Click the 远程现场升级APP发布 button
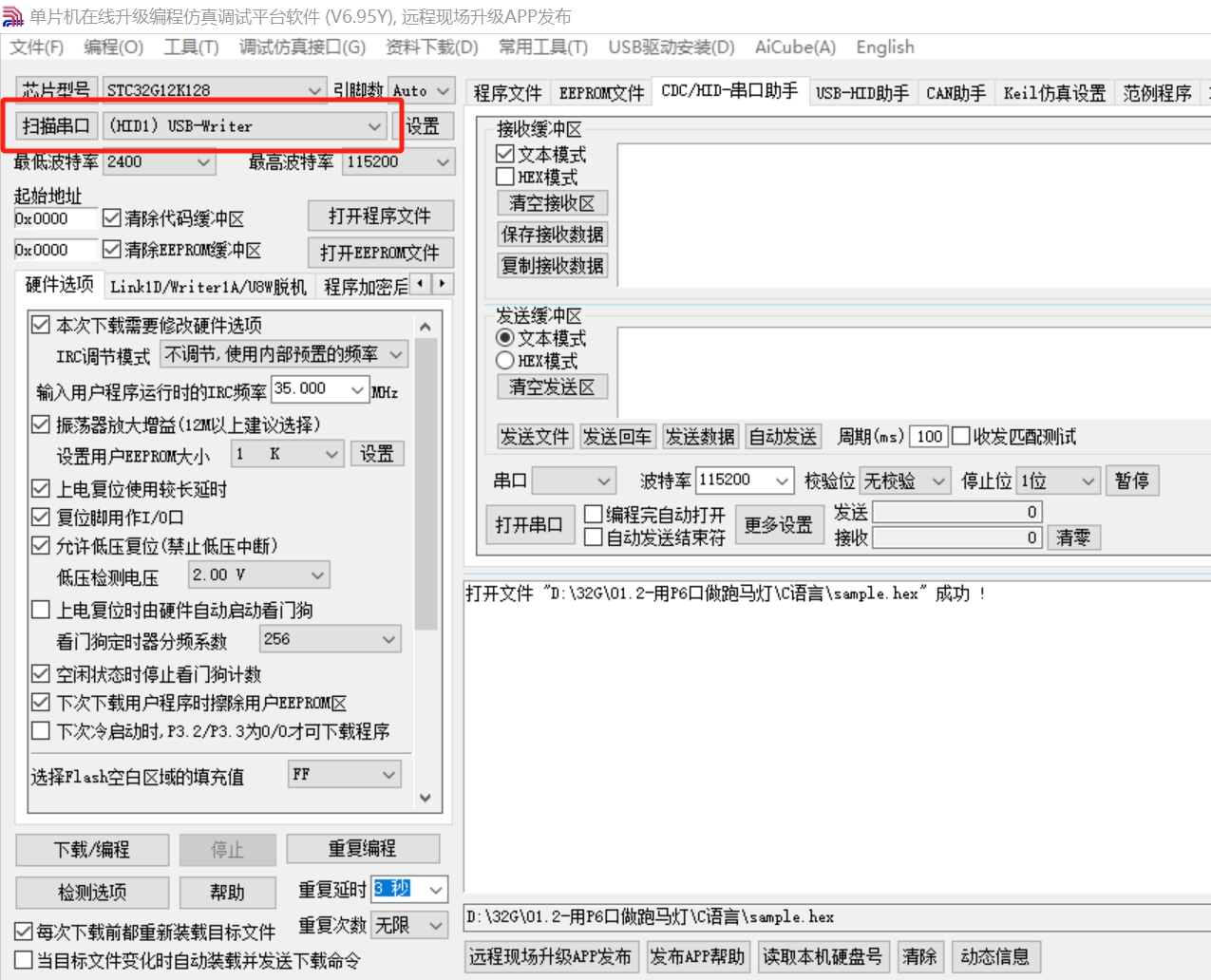Viewport: 1211px width, 980px height. pyautogui.click(x=550, y=956)
